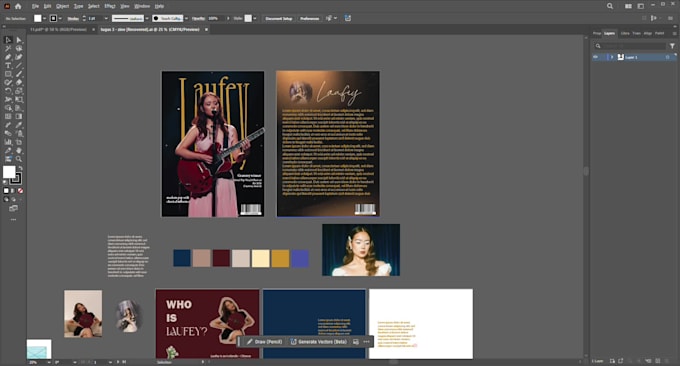Toggle Layers panel filter icon

(x=672, y=46)
